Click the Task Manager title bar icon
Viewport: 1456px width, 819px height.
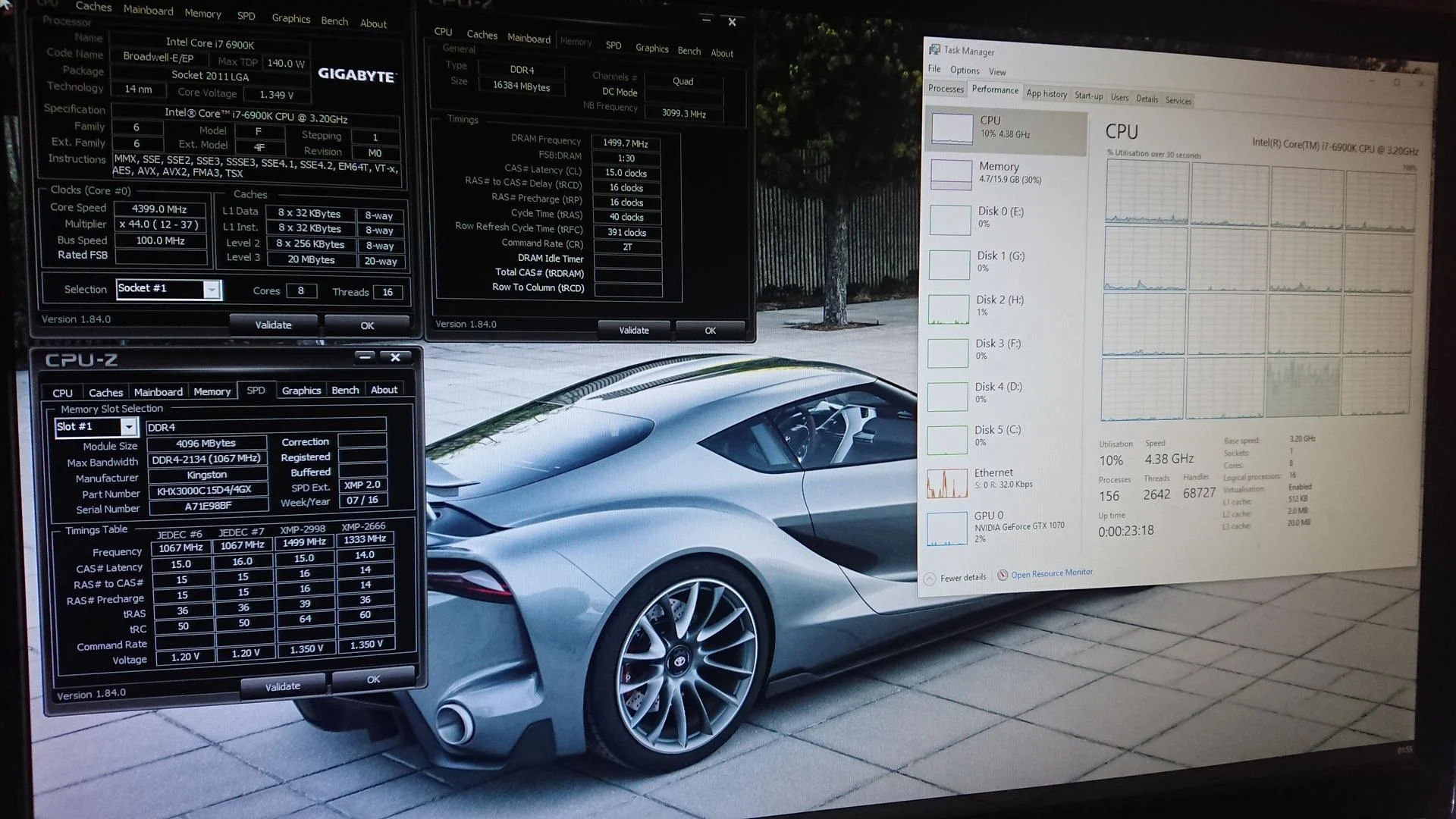coord(934,49)
